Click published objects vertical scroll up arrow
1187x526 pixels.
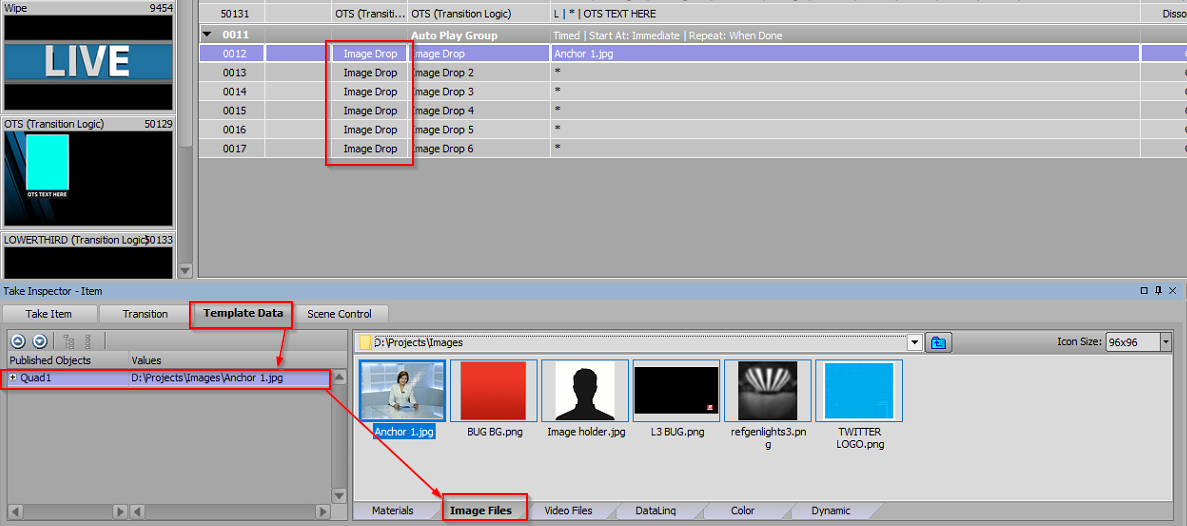(340, 378)
